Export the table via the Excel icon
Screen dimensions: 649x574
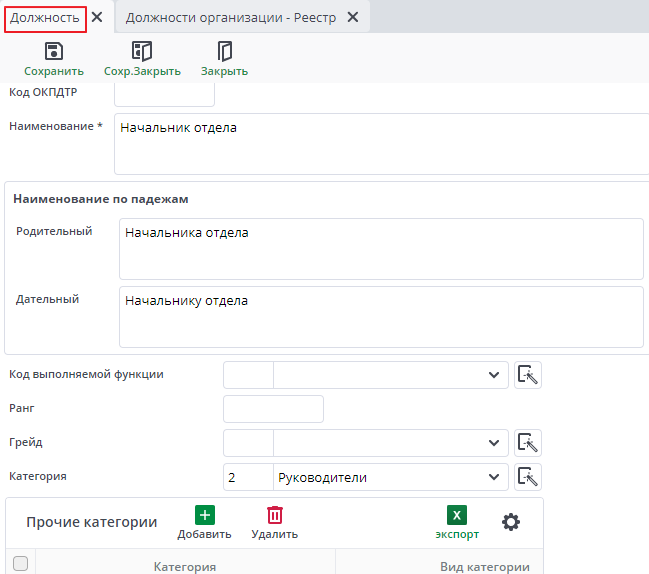point(456,516)
